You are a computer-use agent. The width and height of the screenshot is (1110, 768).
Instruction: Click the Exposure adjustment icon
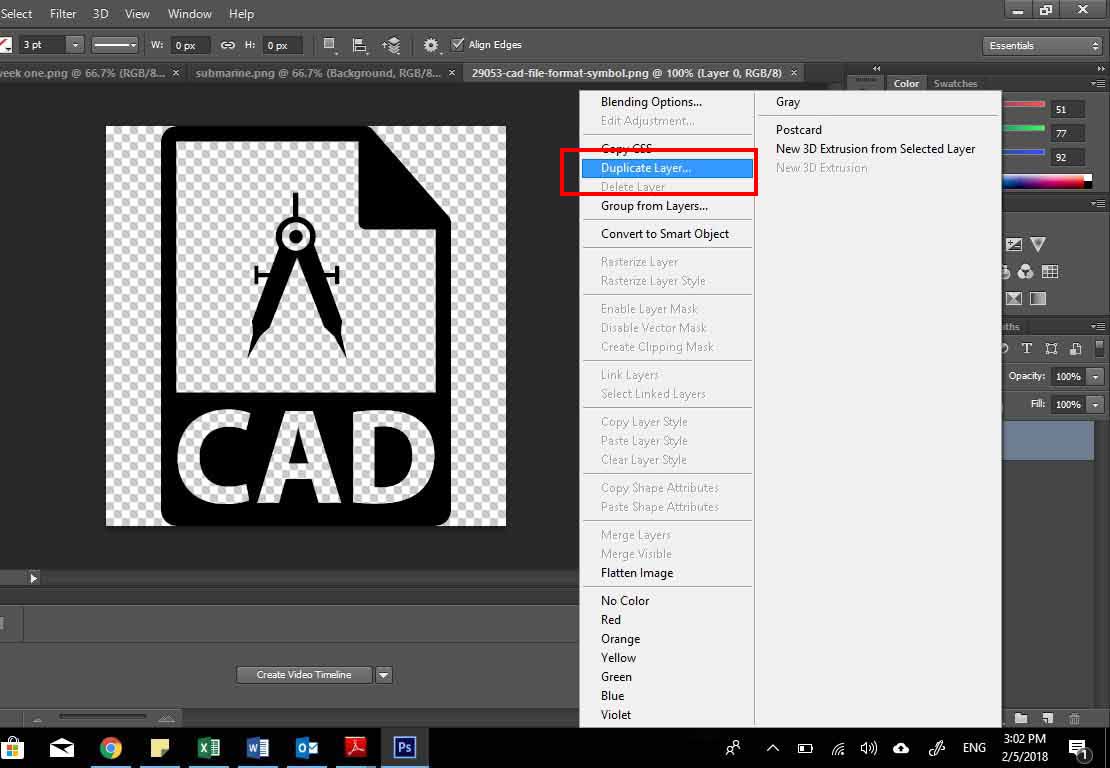click(x=1014, y=245)
